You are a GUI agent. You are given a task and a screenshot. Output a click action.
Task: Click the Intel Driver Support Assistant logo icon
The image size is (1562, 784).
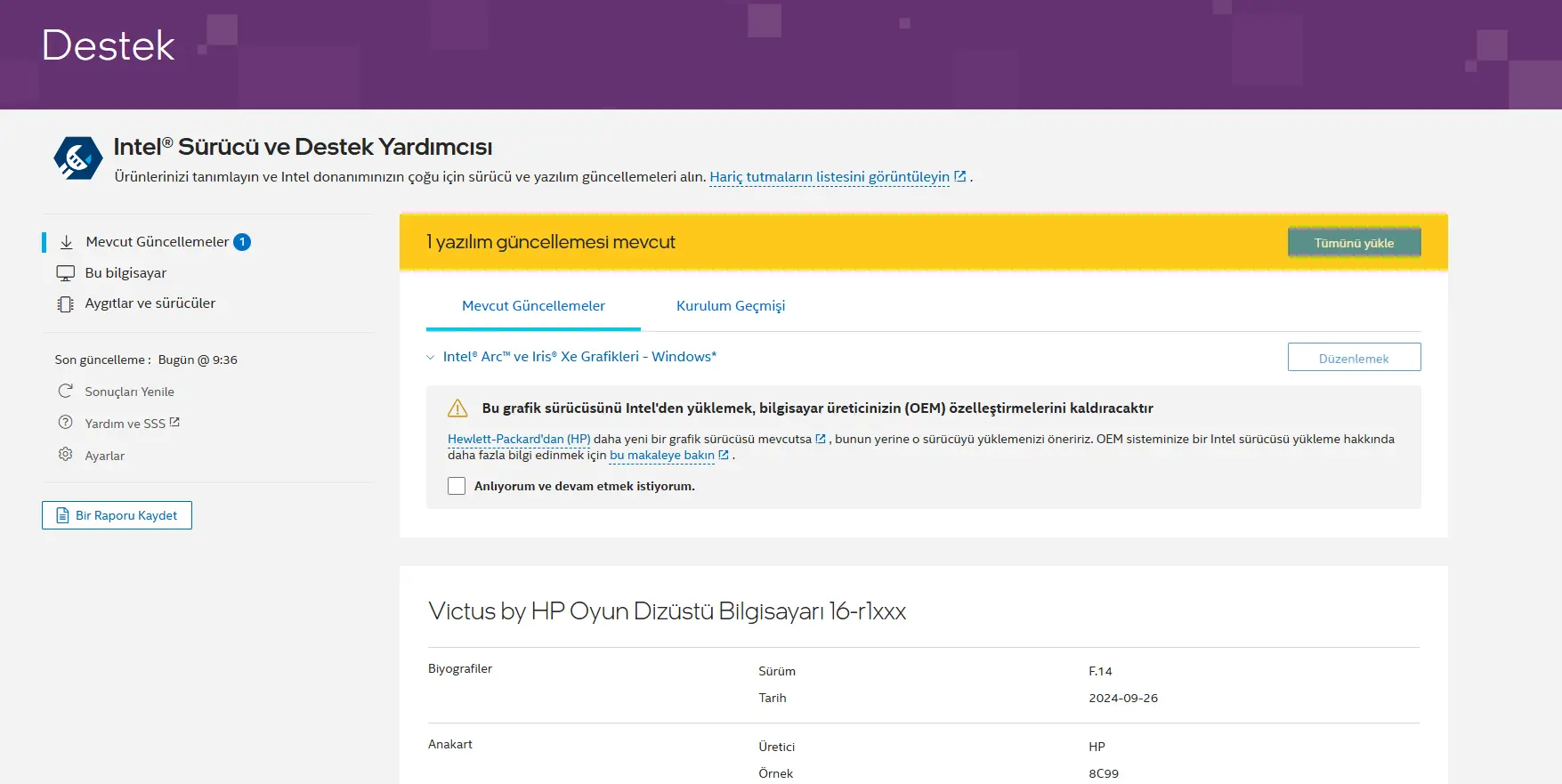77,158
